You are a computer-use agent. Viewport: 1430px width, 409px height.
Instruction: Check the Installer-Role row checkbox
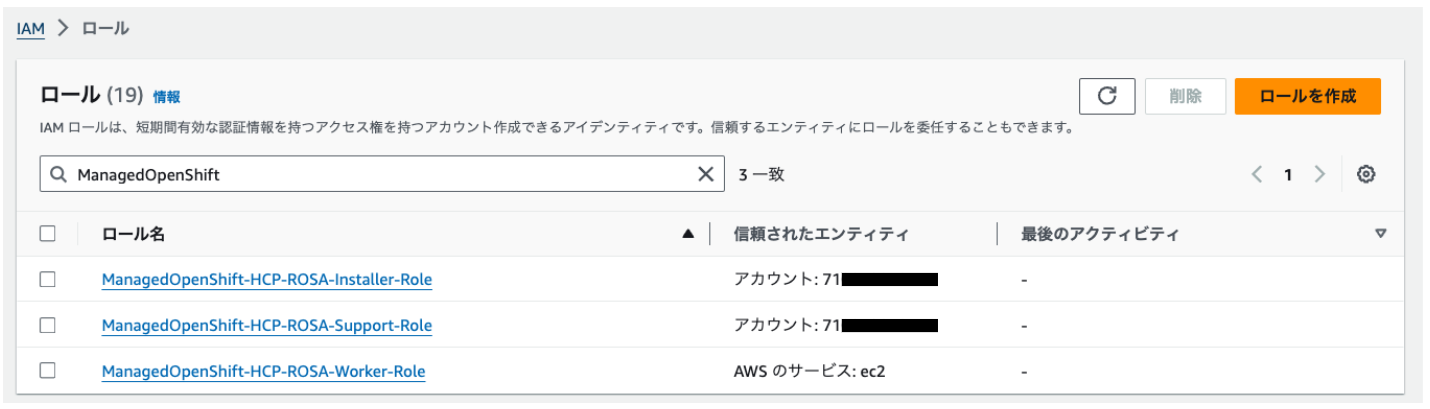click(47, 280)
